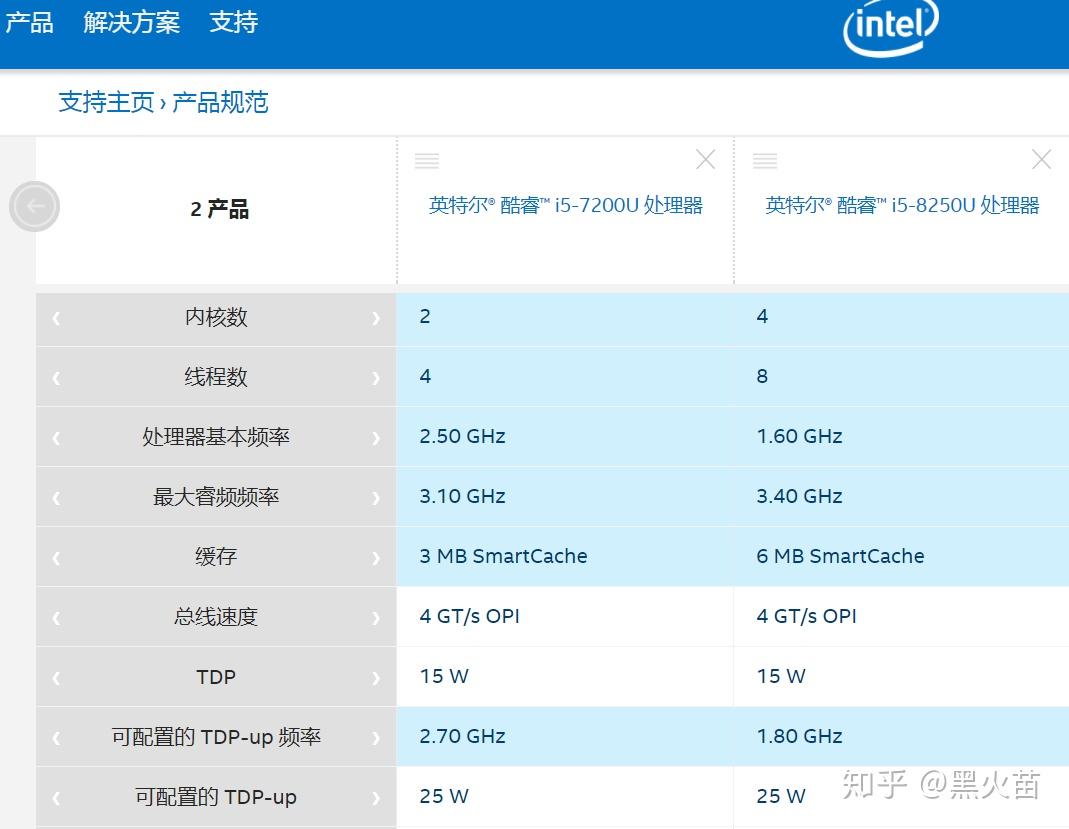Expand the 内核数 row right chevron
This screenshot has height=829, width=1069.
click(x=378, y=317)
